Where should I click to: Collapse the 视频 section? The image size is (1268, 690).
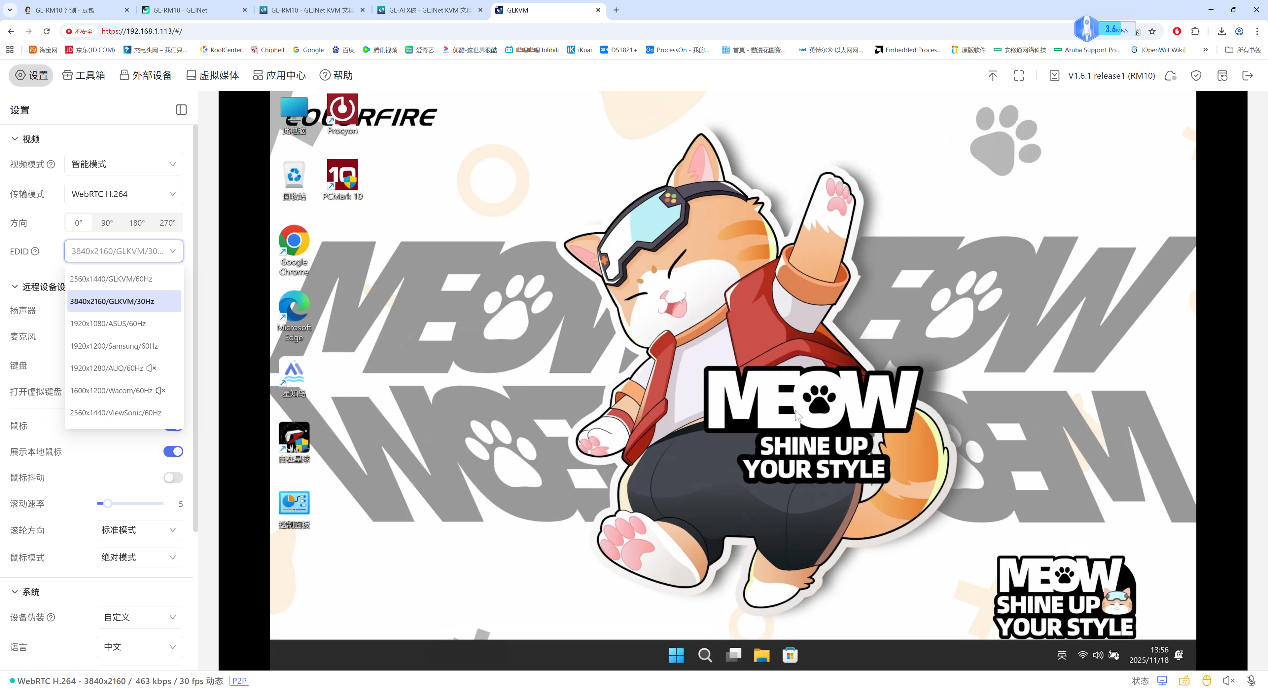16,139
